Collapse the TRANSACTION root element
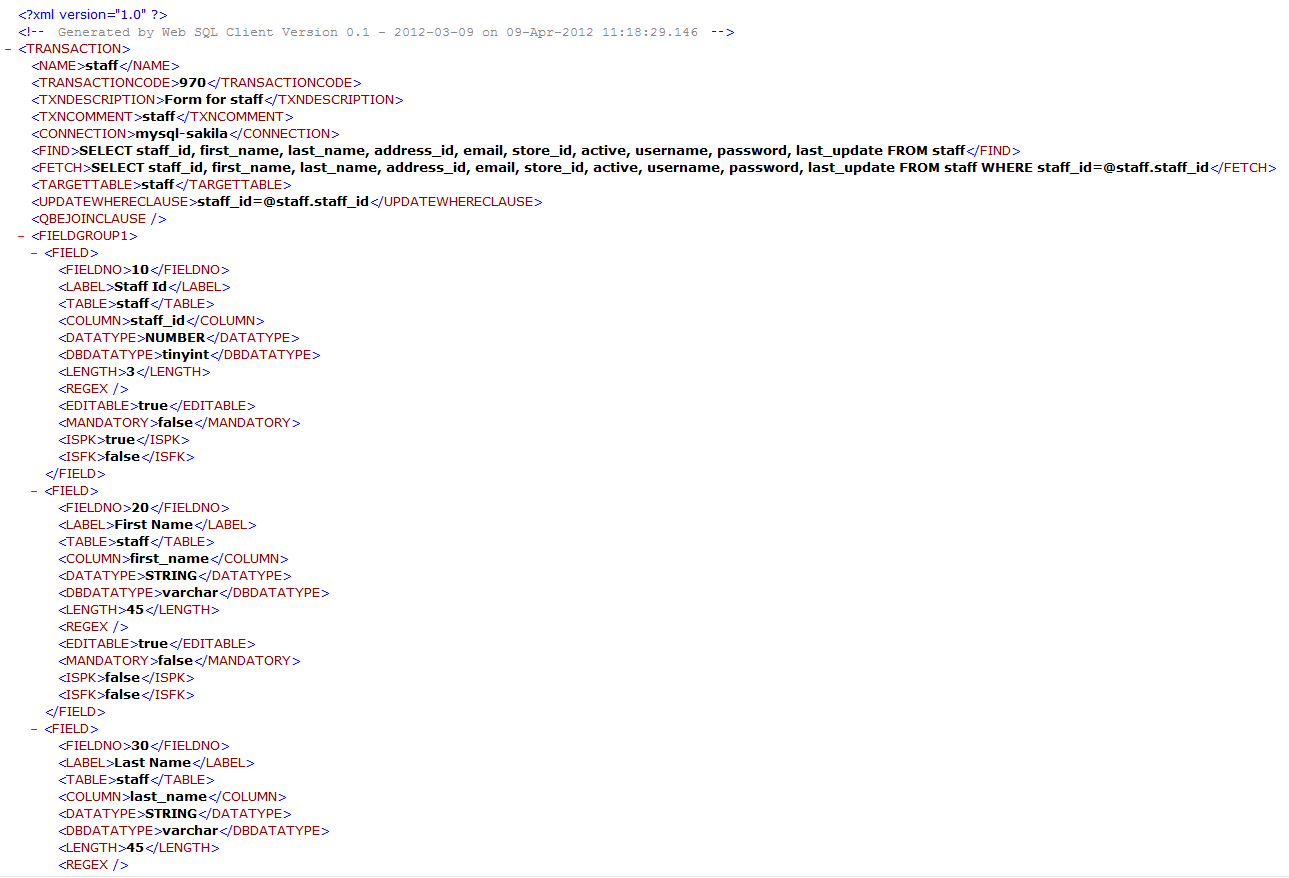Screen dimensions: 1289x878 8,48
